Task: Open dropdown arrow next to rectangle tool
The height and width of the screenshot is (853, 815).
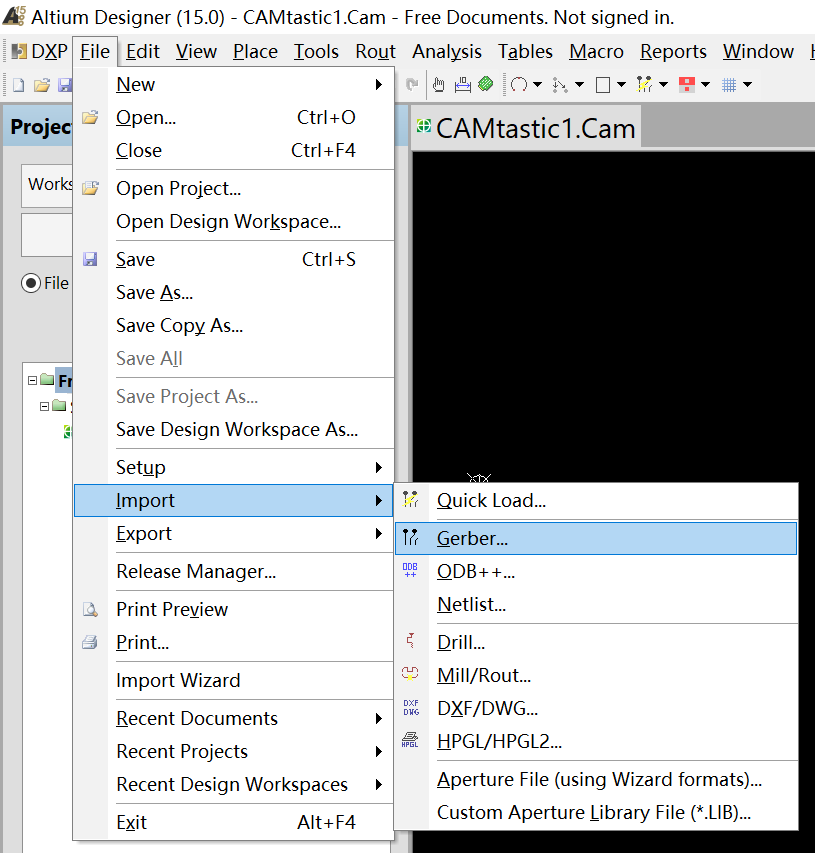Action: 621,84
